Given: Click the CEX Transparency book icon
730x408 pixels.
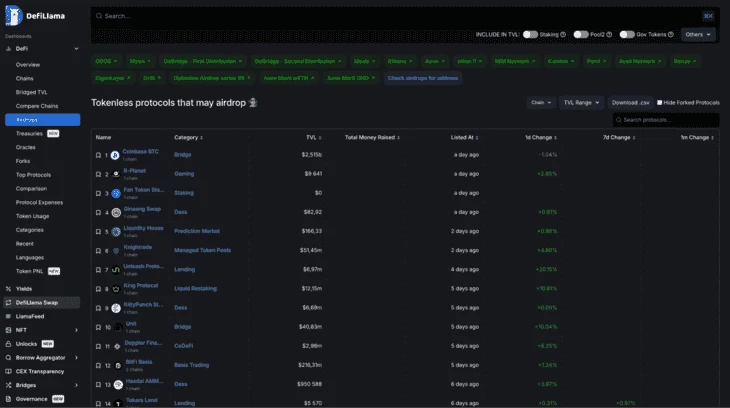Looking at the screenshot, I should pyautogui.click(x=8, y=371).
